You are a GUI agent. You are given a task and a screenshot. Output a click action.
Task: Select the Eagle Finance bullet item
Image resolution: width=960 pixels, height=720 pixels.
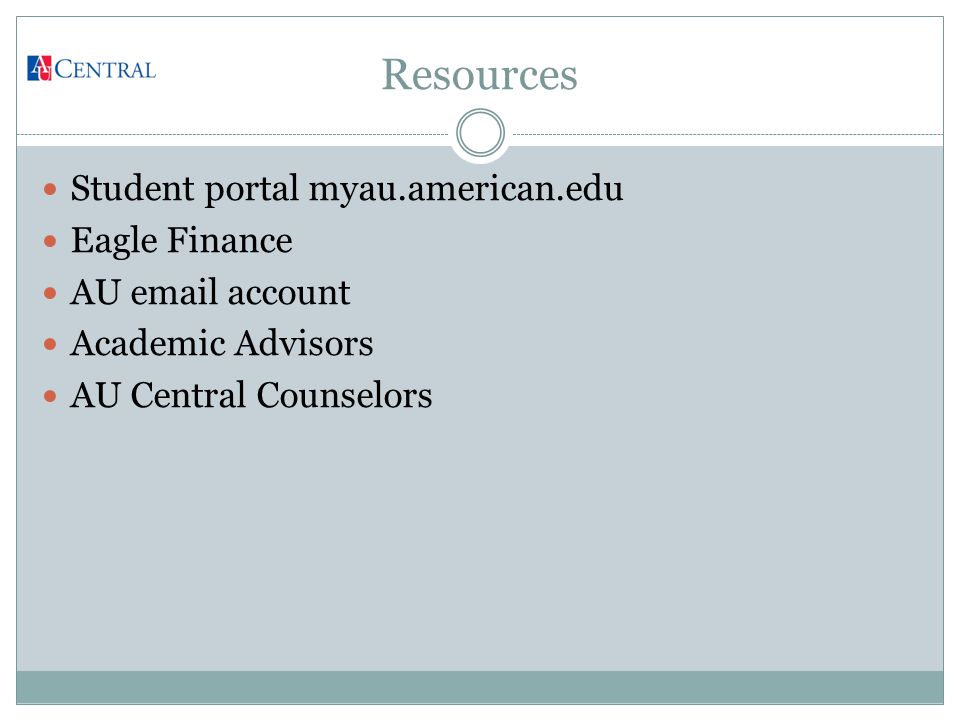pyautogui.click(x=181, y=241)
